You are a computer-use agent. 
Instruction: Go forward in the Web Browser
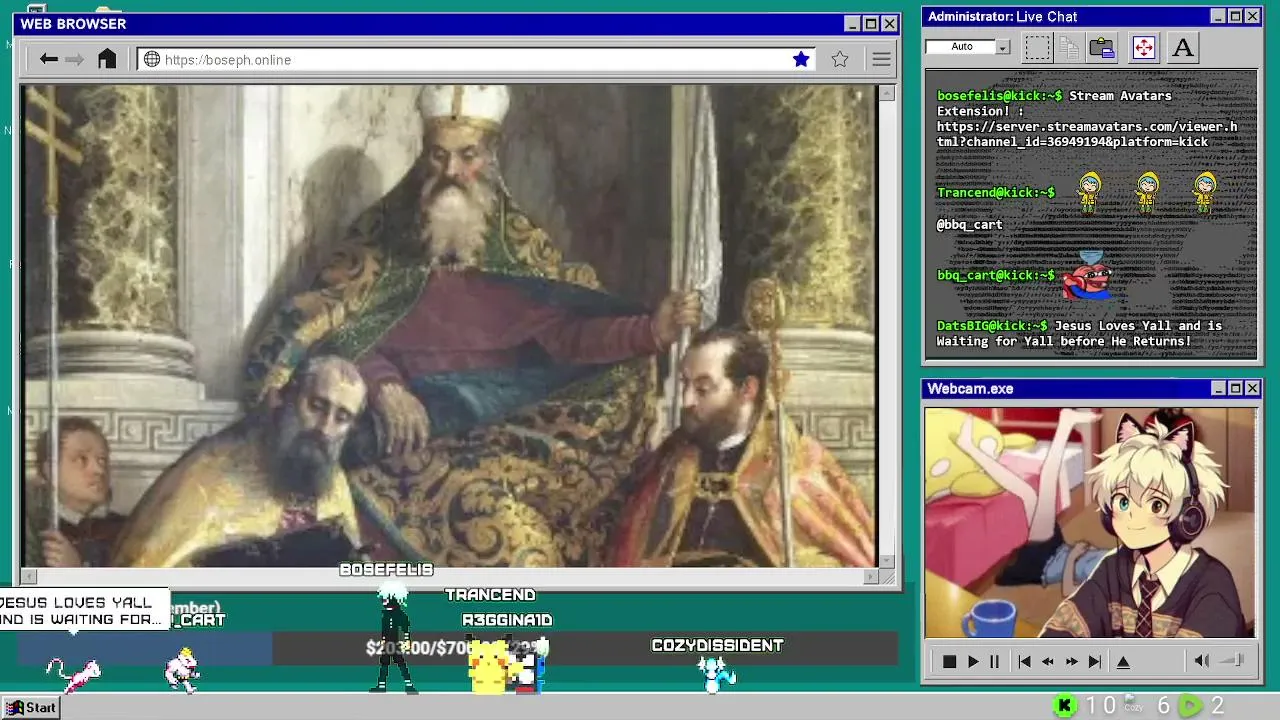[75, 60]
